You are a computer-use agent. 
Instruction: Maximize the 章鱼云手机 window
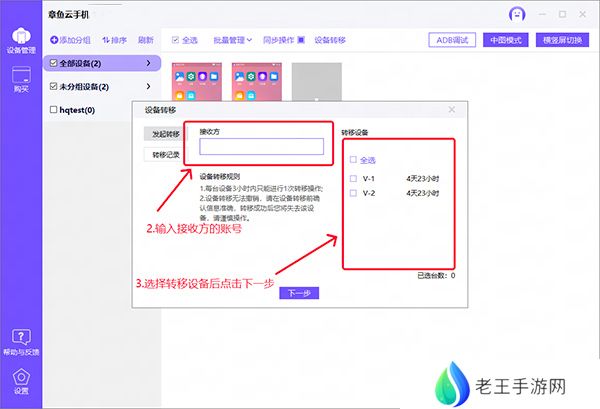point(562,15)
